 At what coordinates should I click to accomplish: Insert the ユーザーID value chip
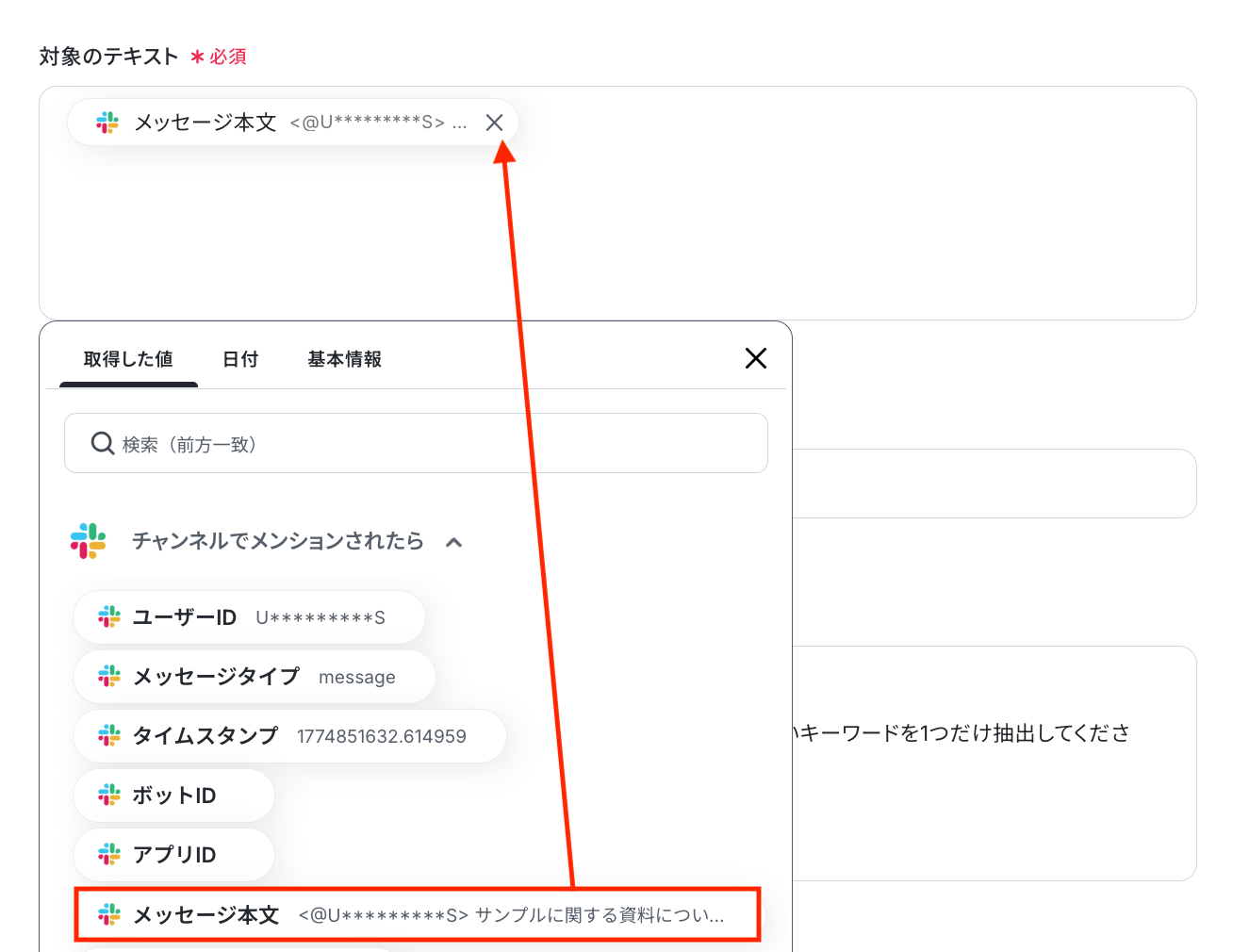(249, 617)
